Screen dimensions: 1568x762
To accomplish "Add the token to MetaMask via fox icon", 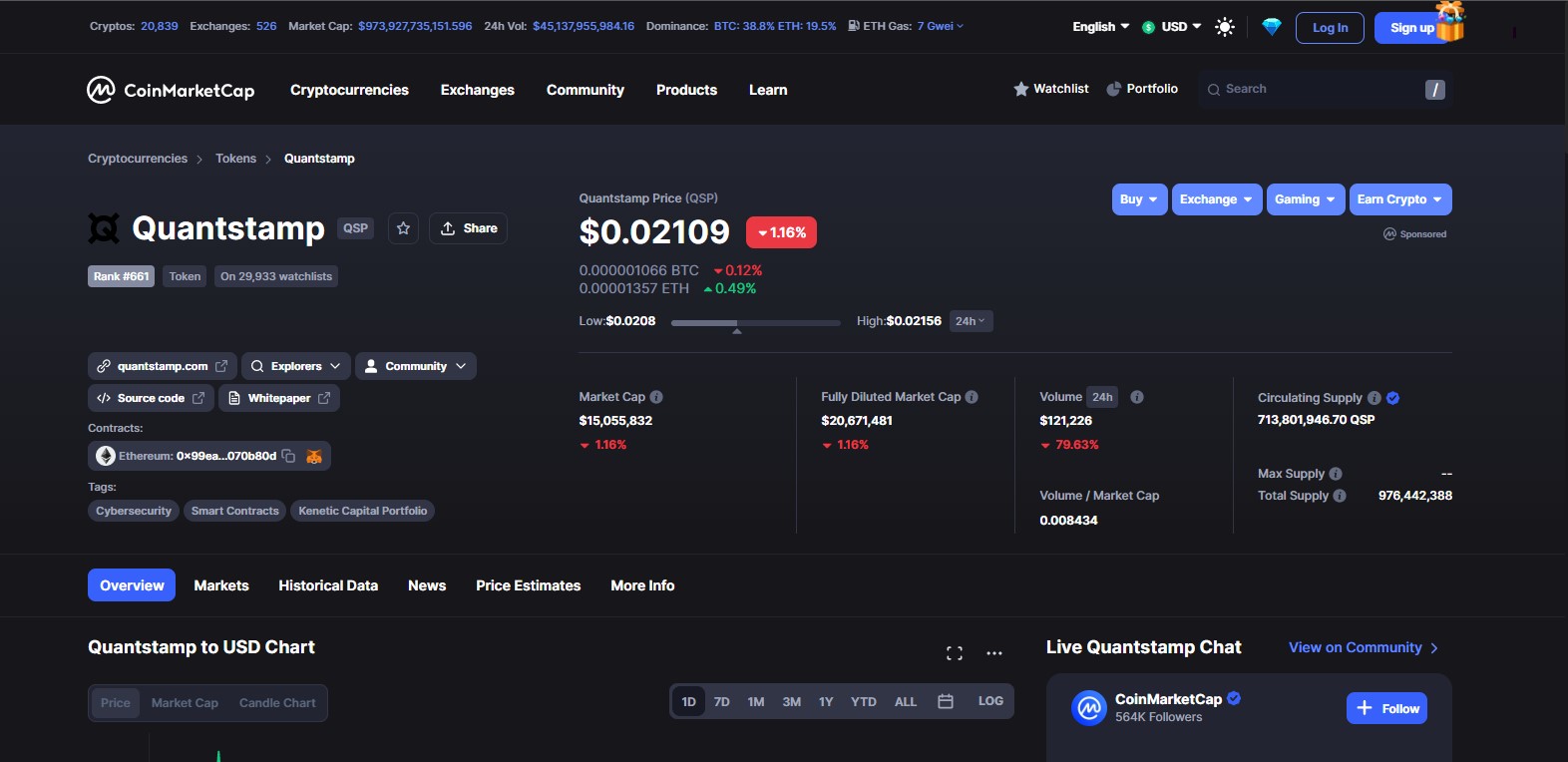I will click(x=314, y=456).
